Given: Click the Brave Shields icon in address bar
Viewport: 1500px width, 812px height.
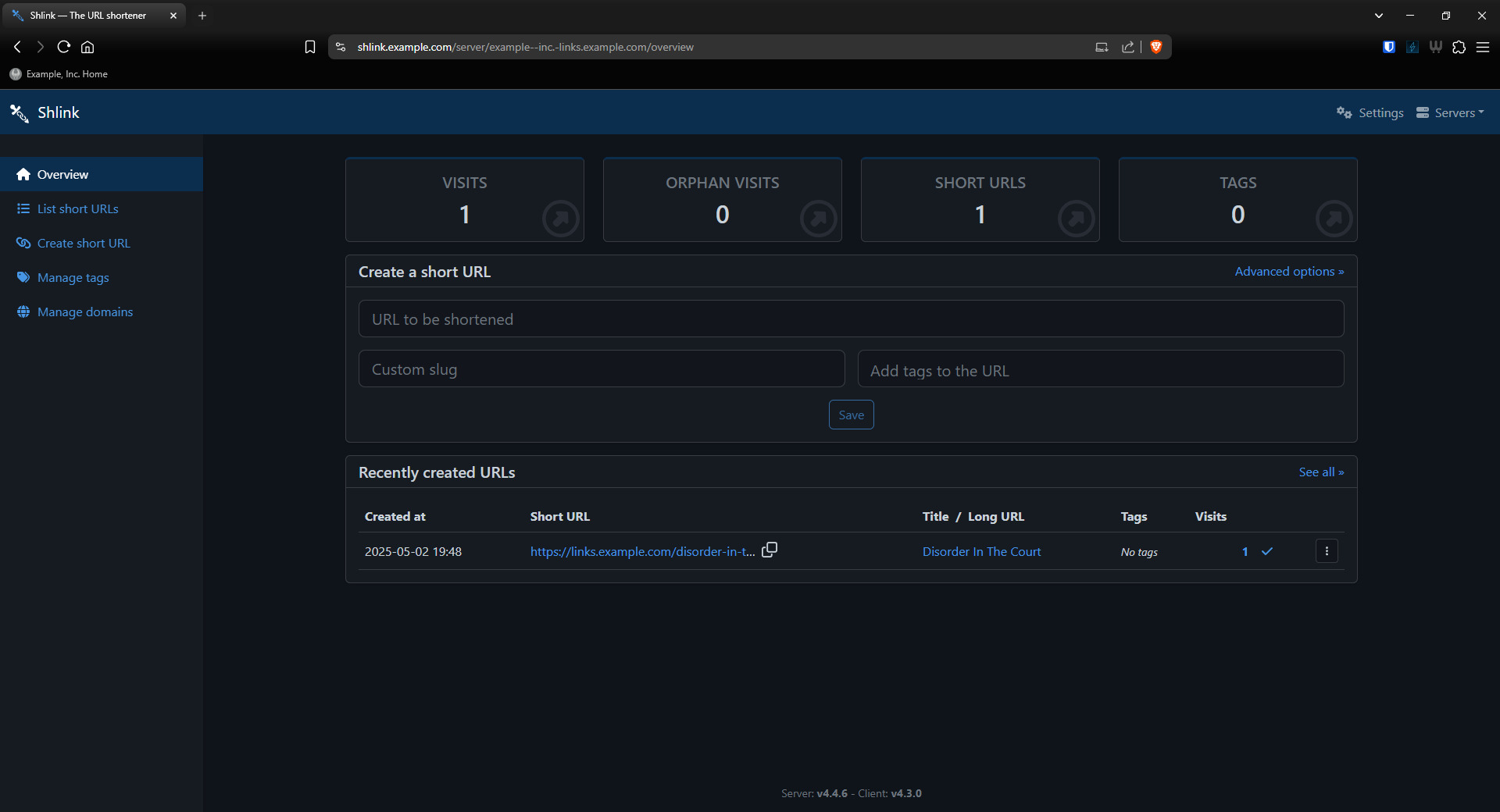Looking at the screenshot, I should (x=1156, y=47).
